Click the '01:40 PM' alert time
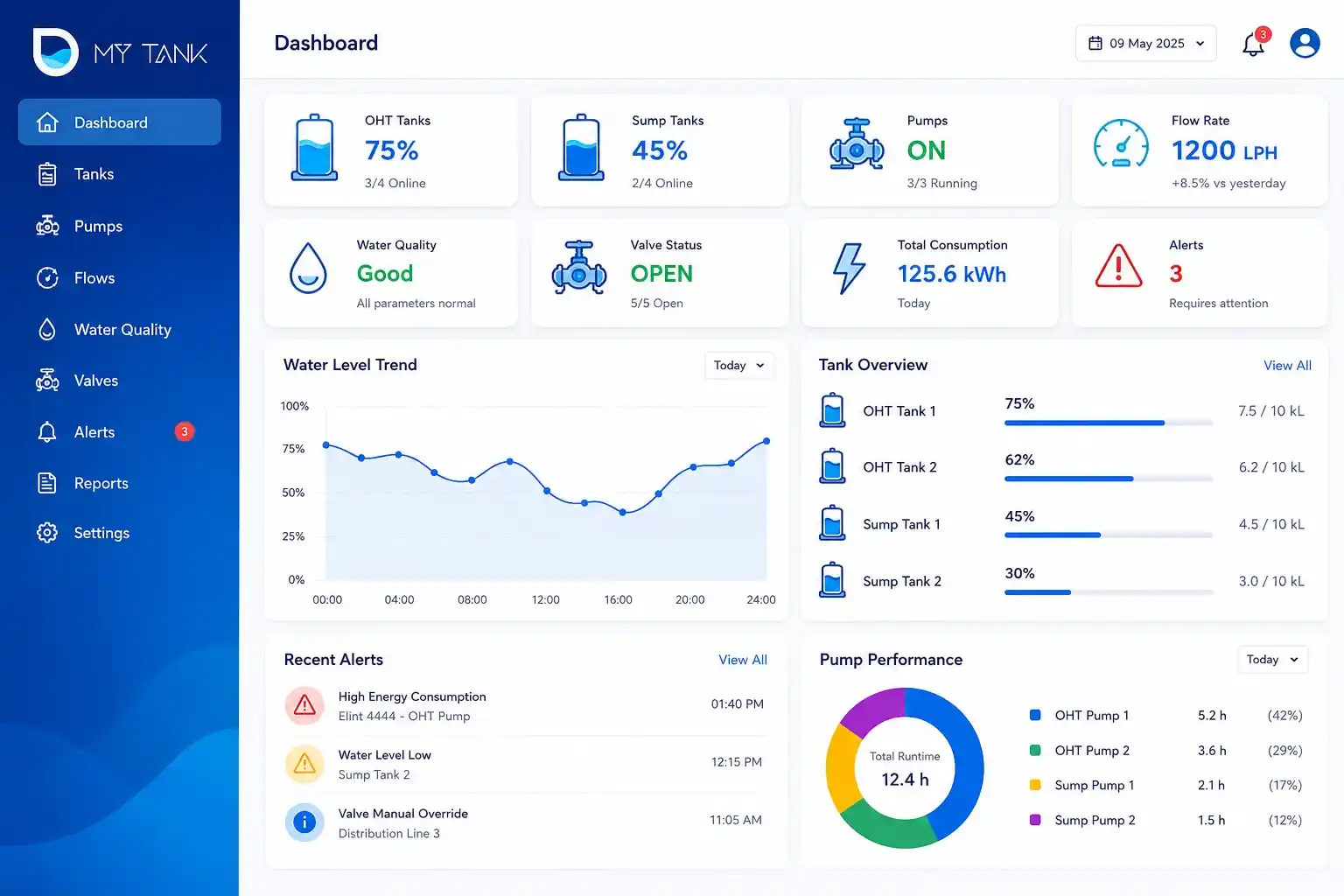Screen dimensions: 1344x896 point(737,704)
